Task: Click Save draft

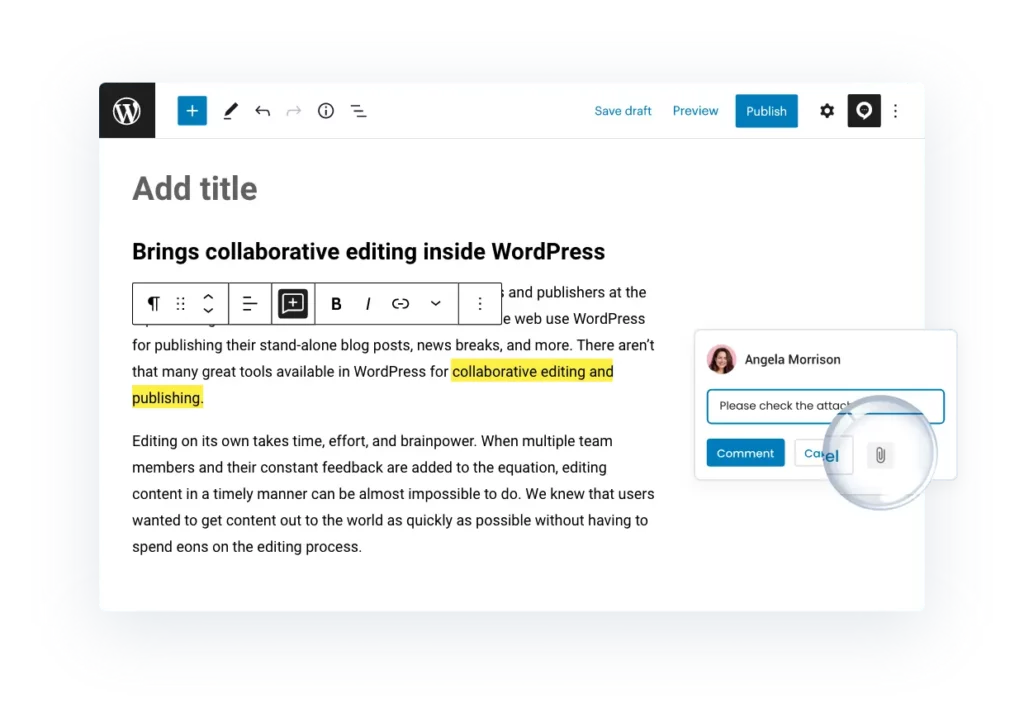Action: 623,111
